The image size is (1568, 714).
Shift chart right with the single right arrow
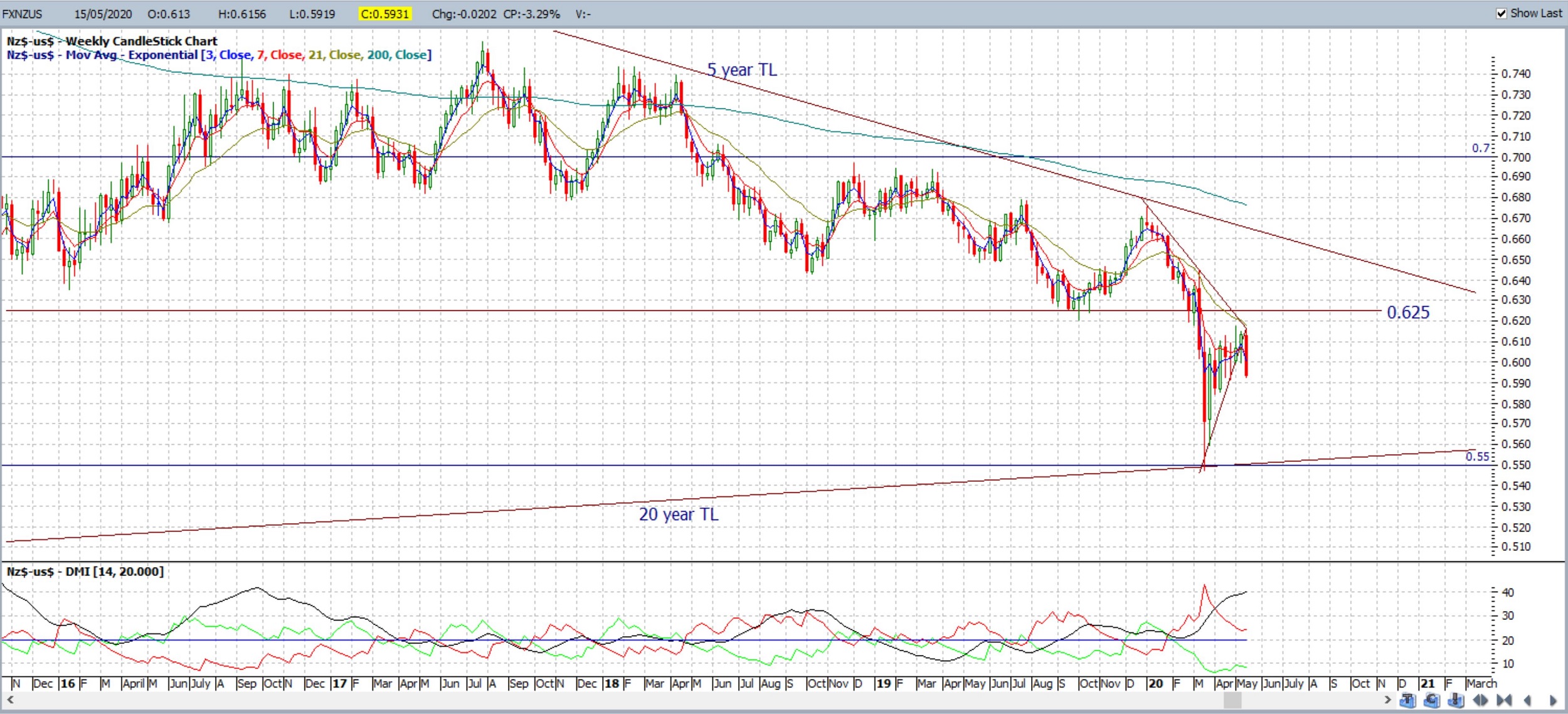[1552, 700]
